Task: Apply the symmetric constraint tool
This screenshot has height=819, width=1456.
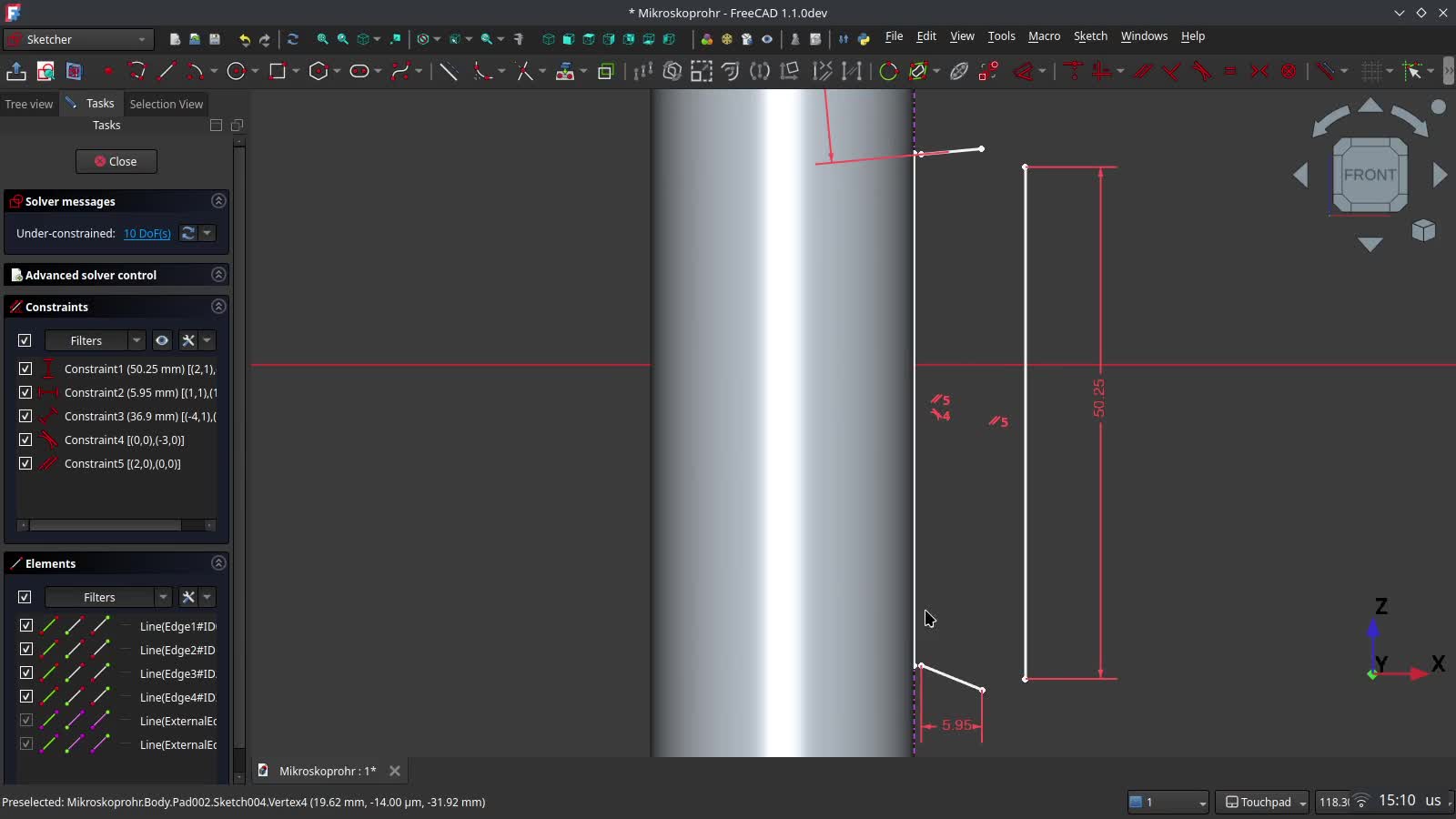Action: coord(1259,71)
